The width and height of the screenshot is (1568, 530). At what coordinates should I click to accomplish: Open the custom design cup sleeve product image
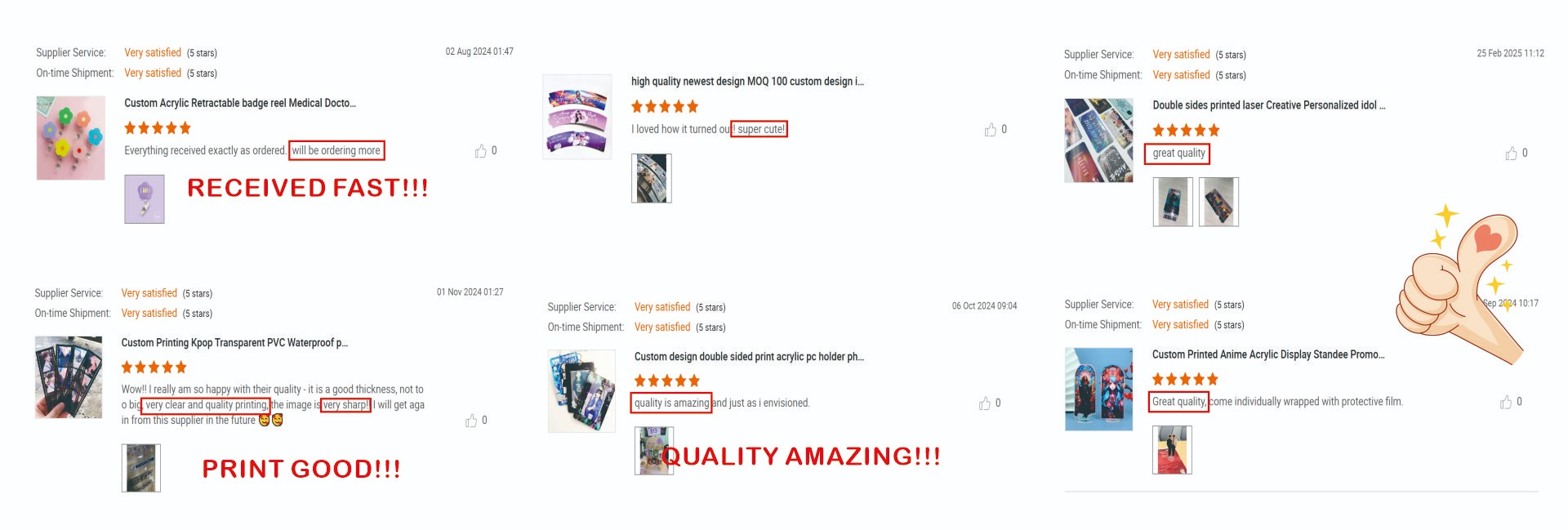pos(577,117)
